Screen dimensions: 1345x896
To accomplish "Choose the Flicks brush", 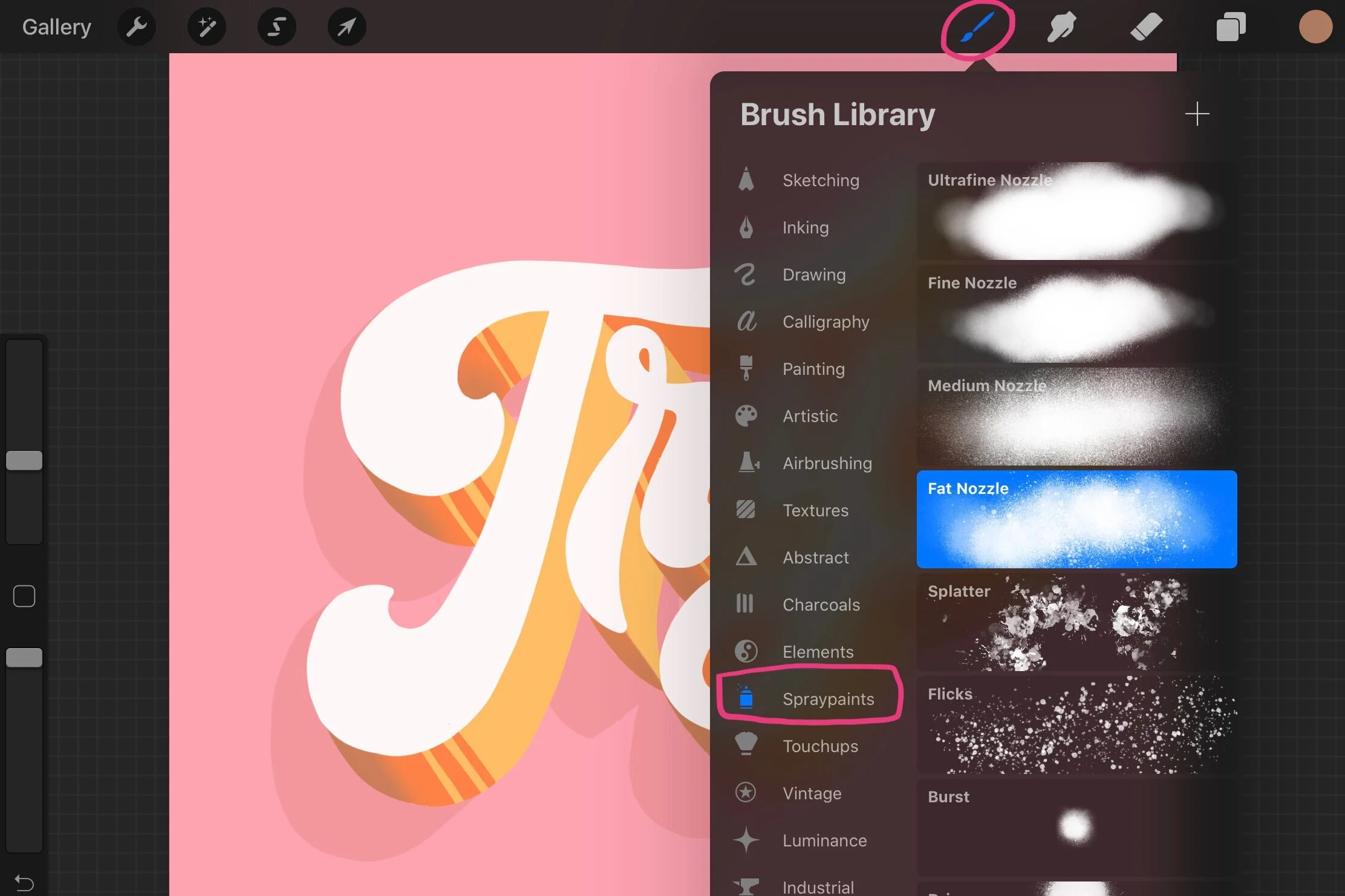I will (1076, 726).
